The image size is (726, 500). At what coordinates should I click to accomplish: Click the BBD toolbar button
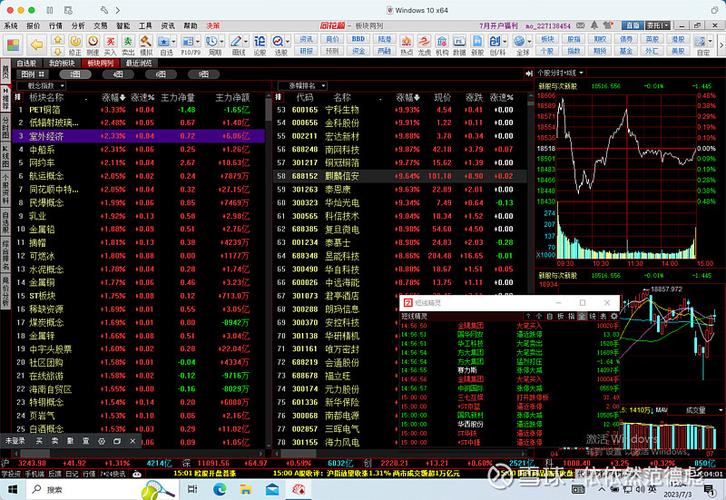pos(358,39)
